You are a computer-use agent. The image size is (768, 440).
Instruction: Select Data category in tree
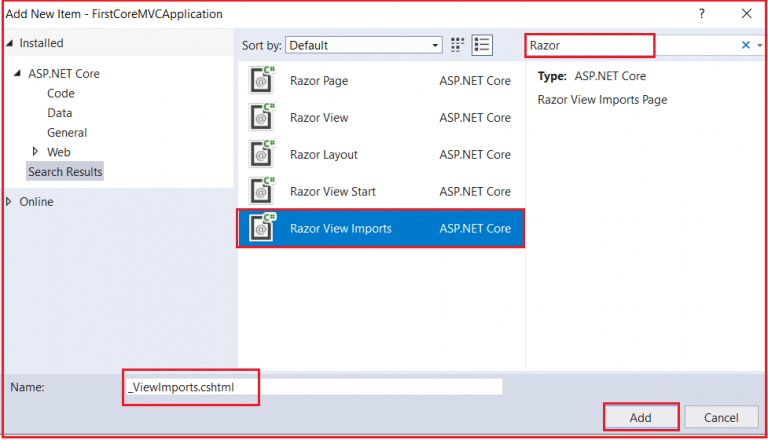(60, 113)
